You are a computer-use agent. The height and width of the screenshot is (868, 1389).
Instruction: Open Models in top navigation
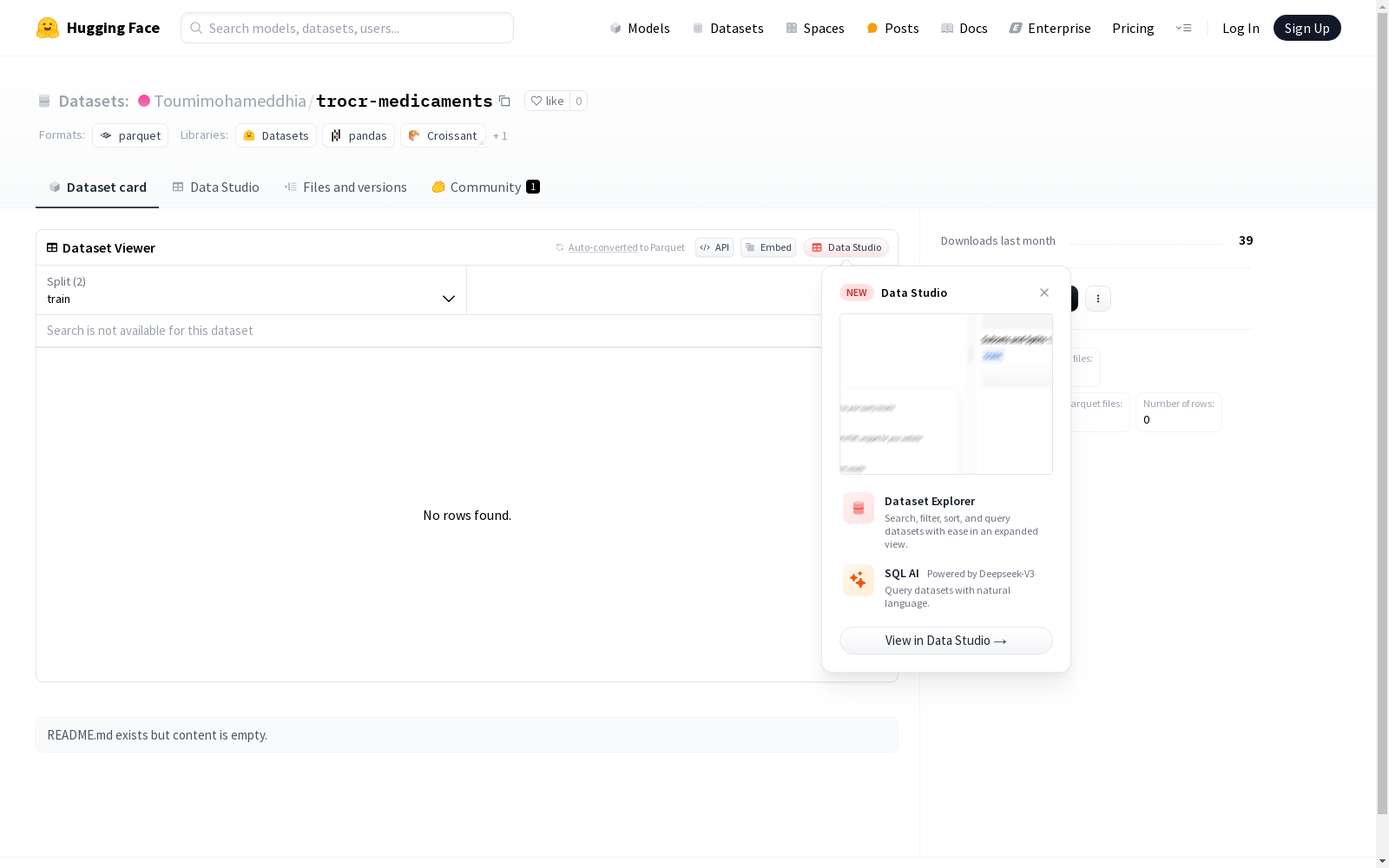tap(640, 28)
